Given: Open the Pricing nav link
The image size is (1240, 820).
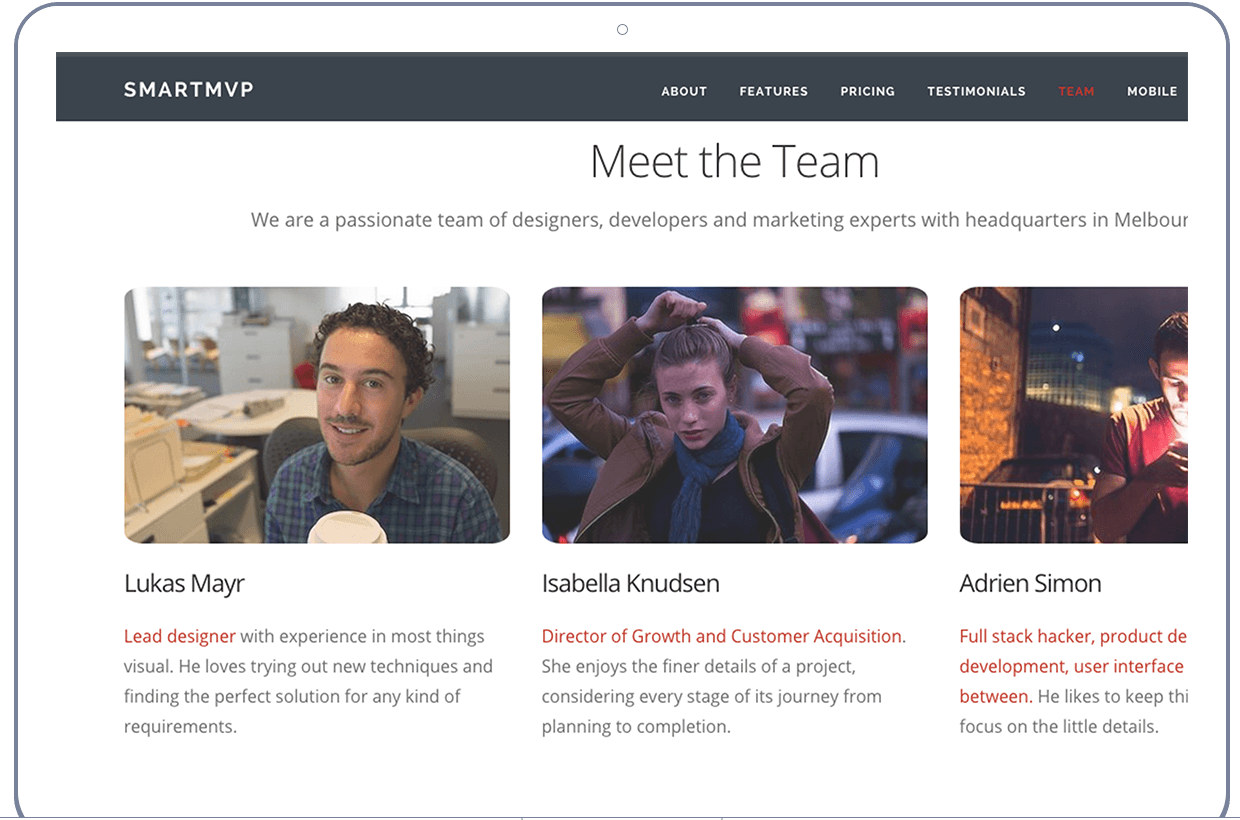Looking at the screenshot, I should point(867,91).
